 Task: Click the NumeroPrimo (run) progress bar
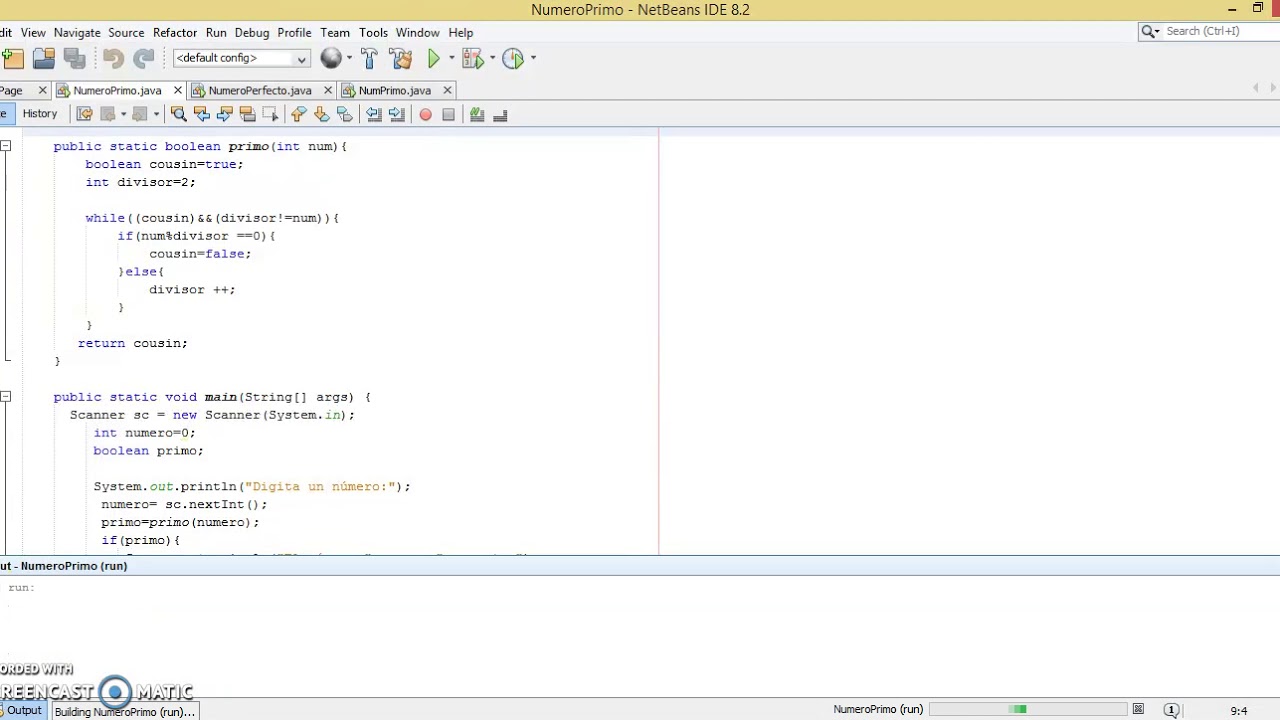point(1028,710)
